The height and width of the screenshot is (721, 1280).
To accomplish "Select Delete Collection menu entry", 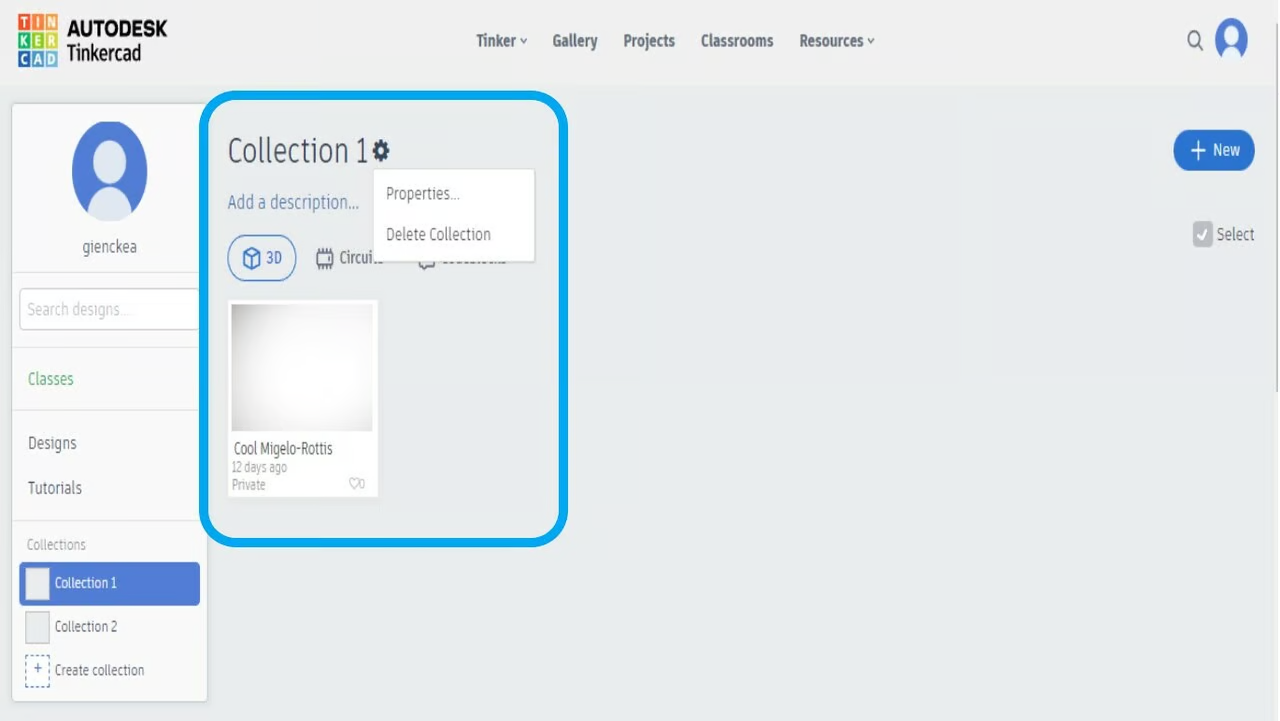I will 438,235.
